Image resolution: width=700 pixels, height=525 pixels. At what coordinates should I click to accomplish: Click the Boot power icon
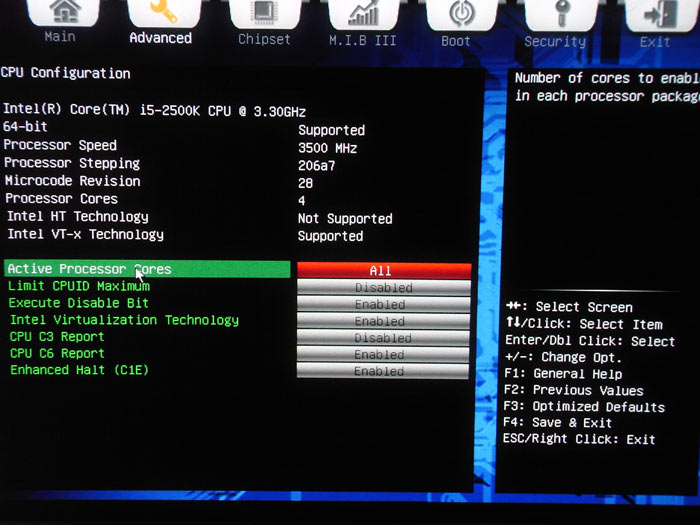click(461, 14)
